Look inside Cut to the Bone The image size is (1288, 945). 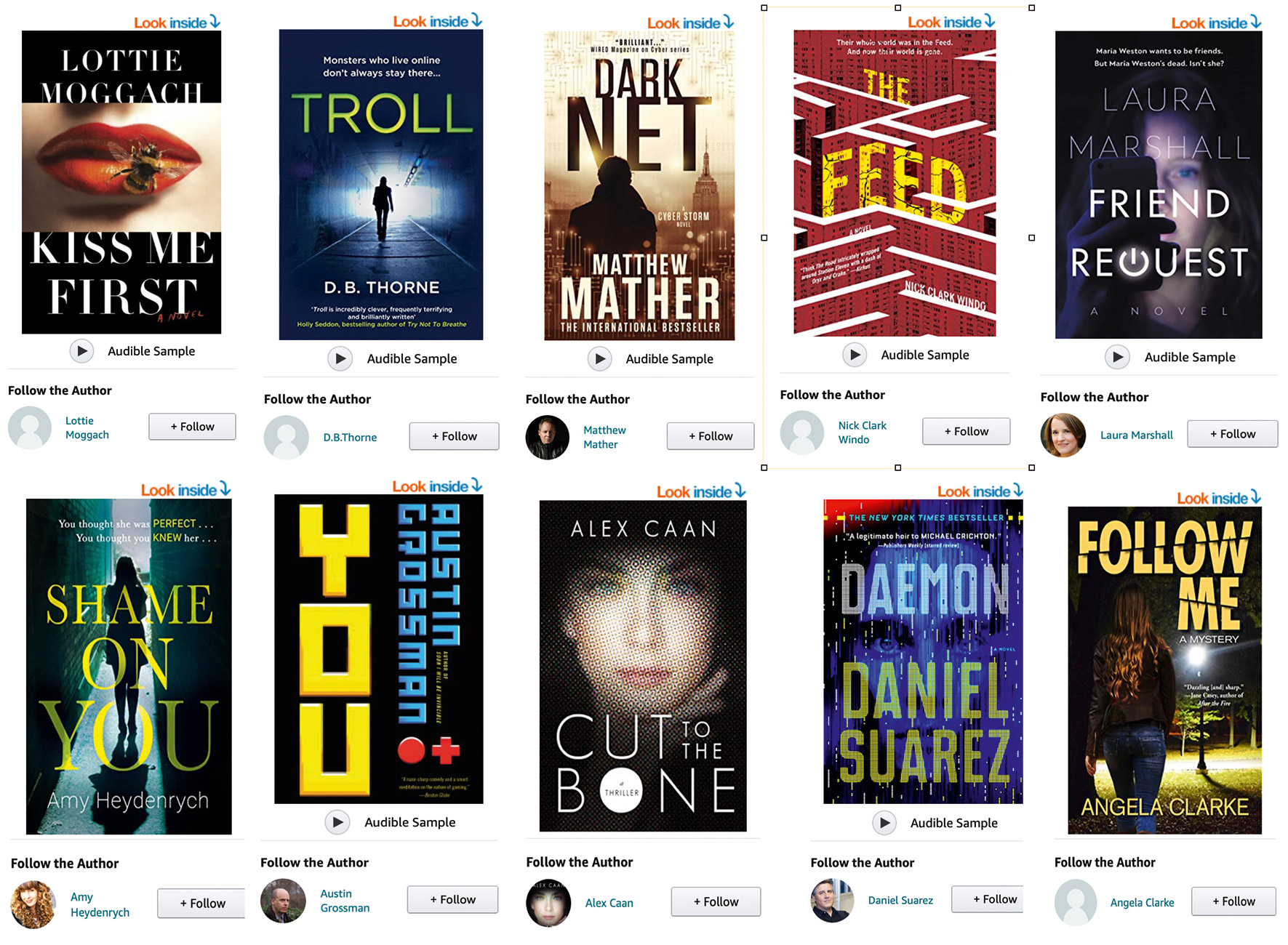[x=701, y=491]
